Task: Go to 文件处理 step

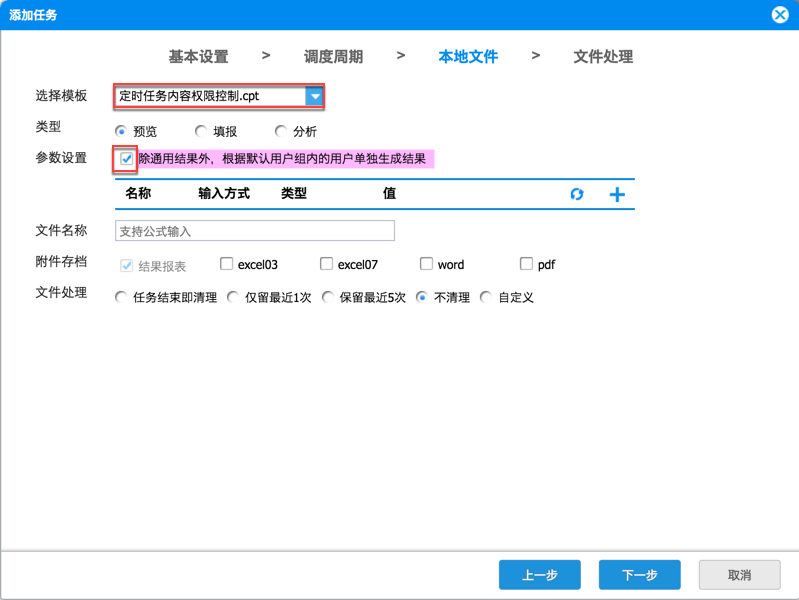Action: pos(603,57)
